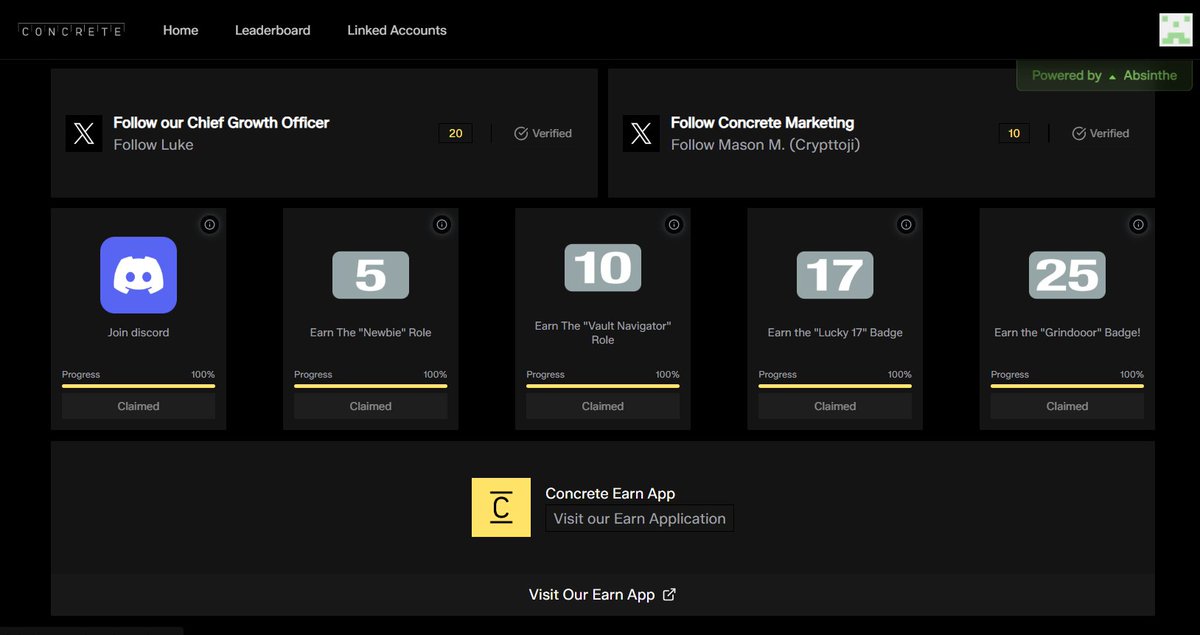Click the number 10 badge image
This screenshot has width=1200, height=635.
point(603,268)
